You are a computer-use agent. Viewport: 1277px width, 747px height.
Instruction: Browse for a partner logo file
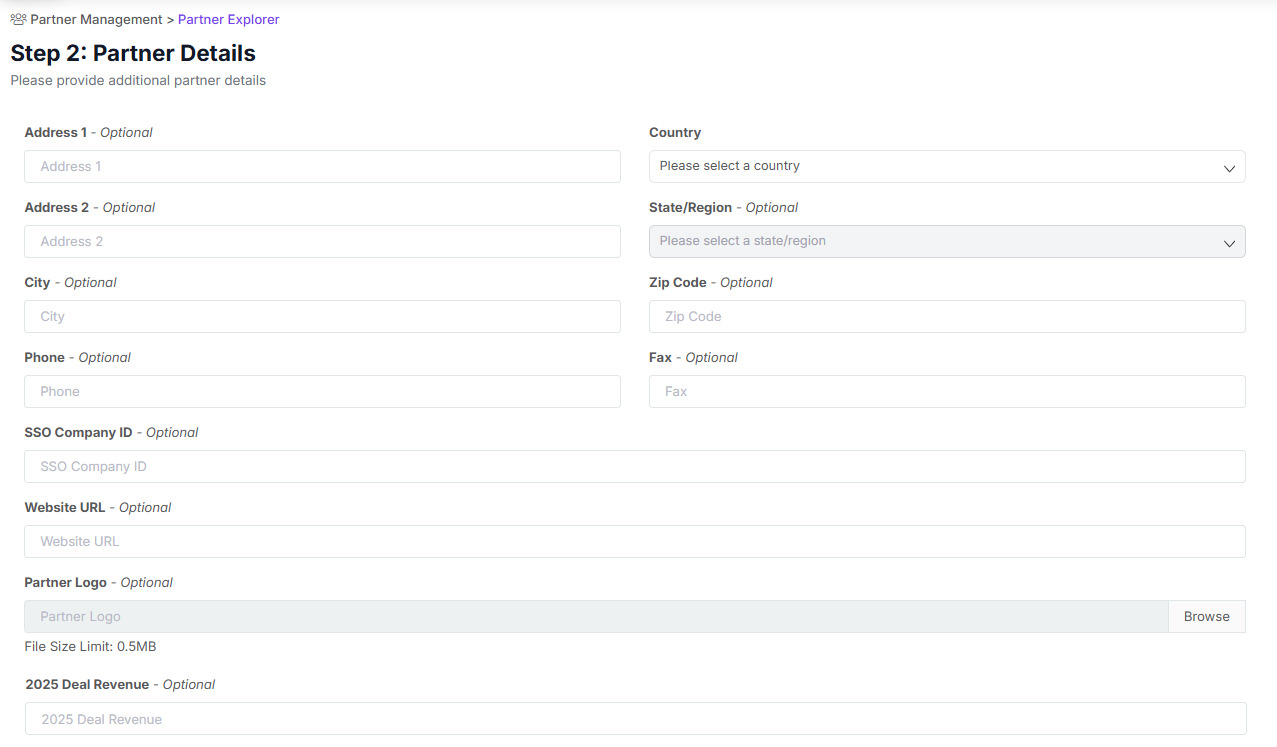(1206, 616)
